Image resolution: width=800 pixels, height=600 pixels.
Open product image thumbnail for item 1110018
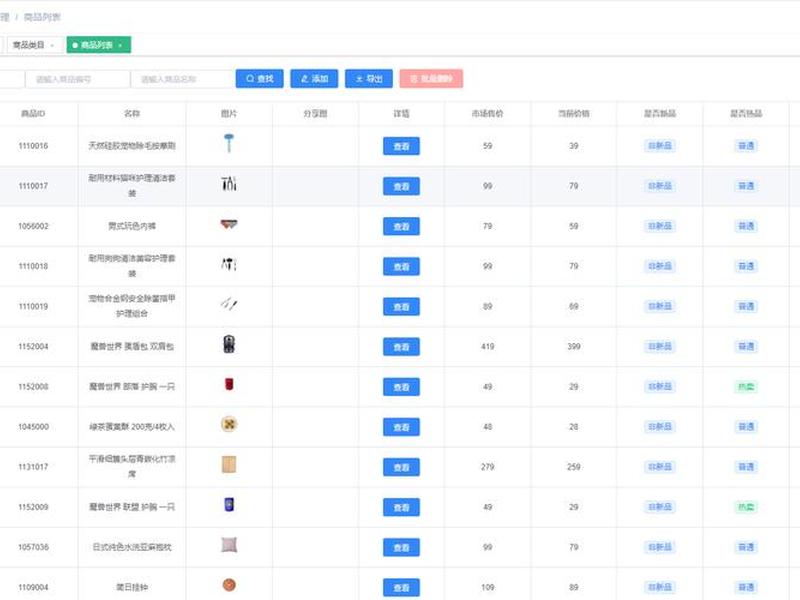[229, 264]
